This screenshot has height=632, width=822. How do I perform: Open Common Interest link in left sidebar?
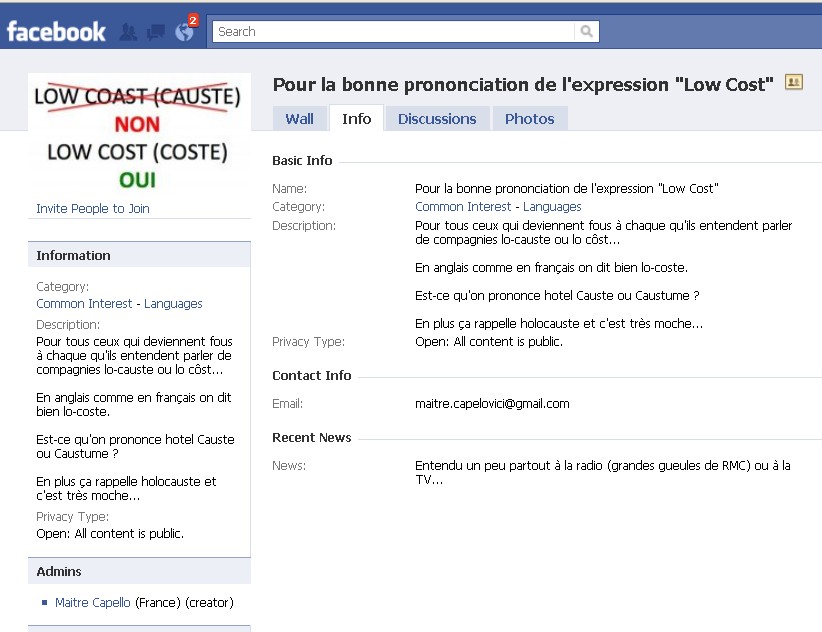pyautogui.click(x=85, y=303)
